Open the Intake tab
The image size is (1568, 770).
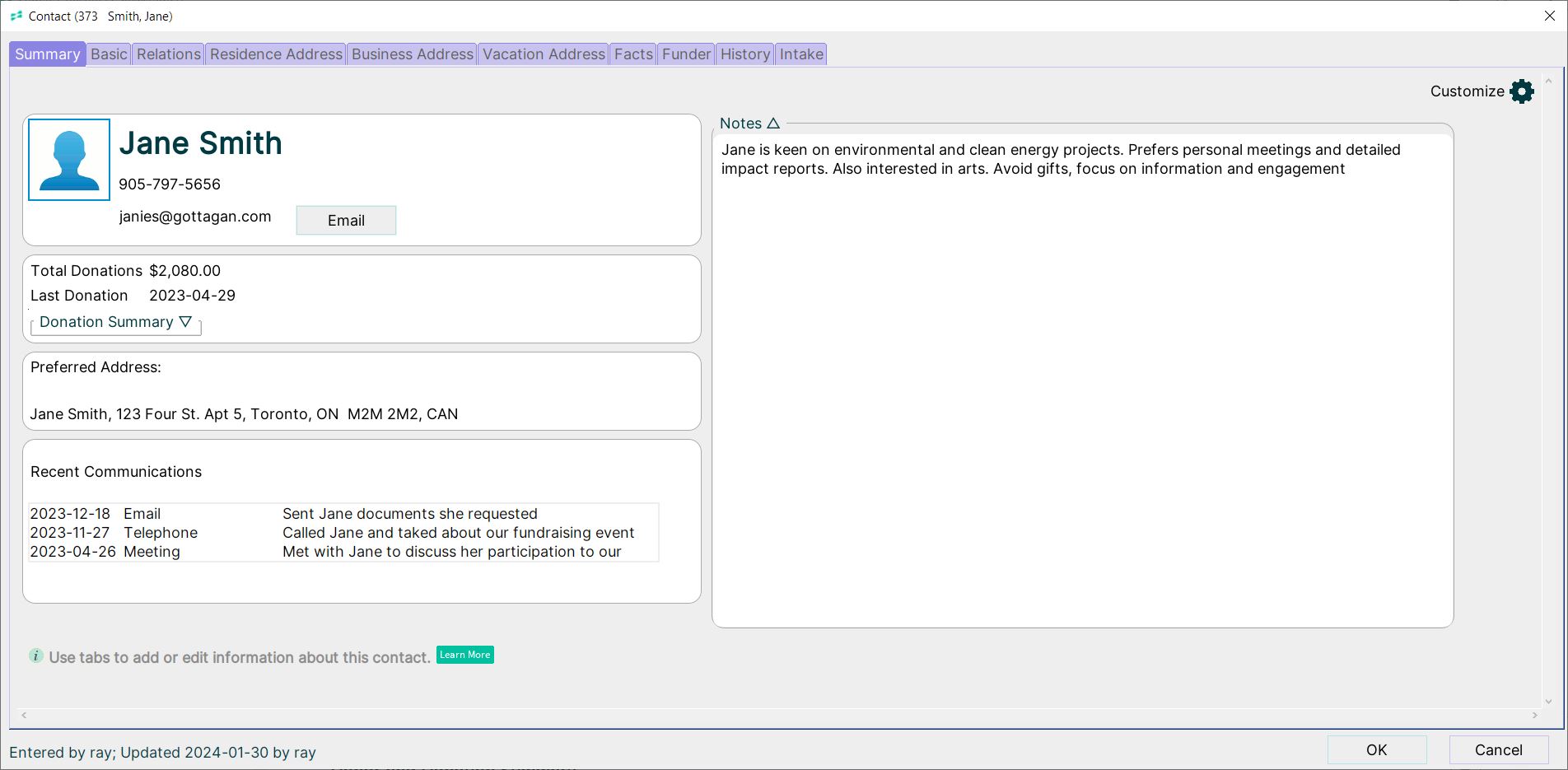tap(801, 54)
